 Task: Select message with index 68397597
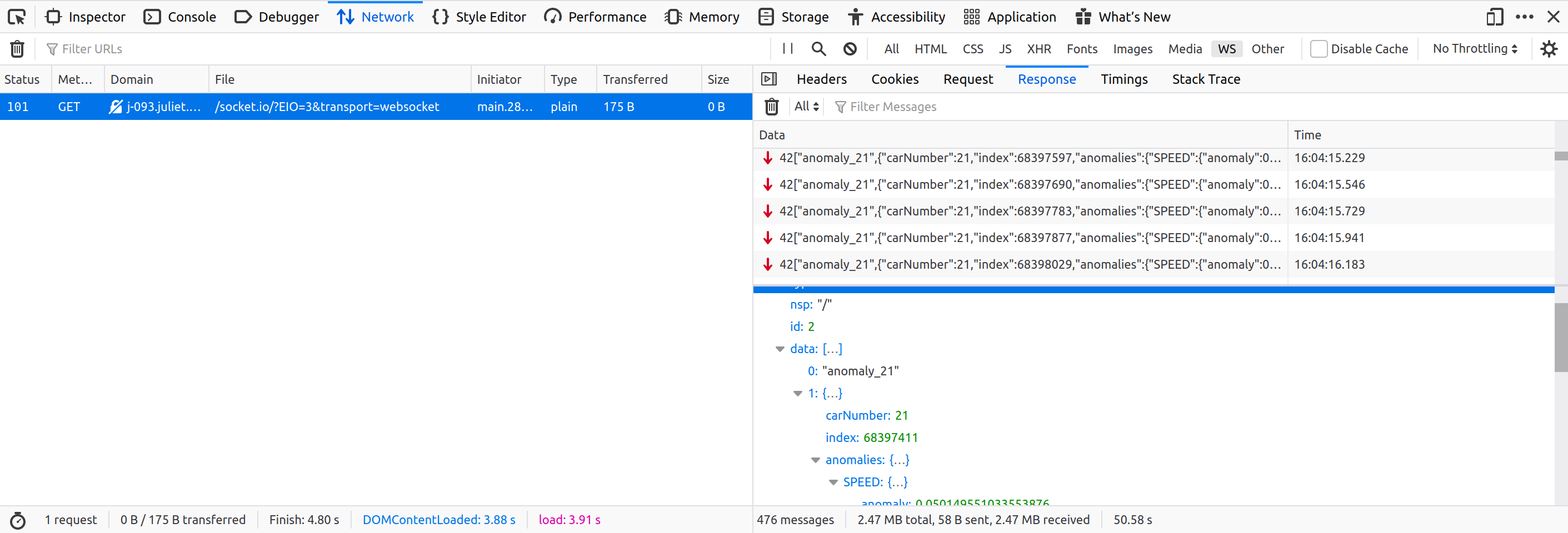click(1153, 158)
